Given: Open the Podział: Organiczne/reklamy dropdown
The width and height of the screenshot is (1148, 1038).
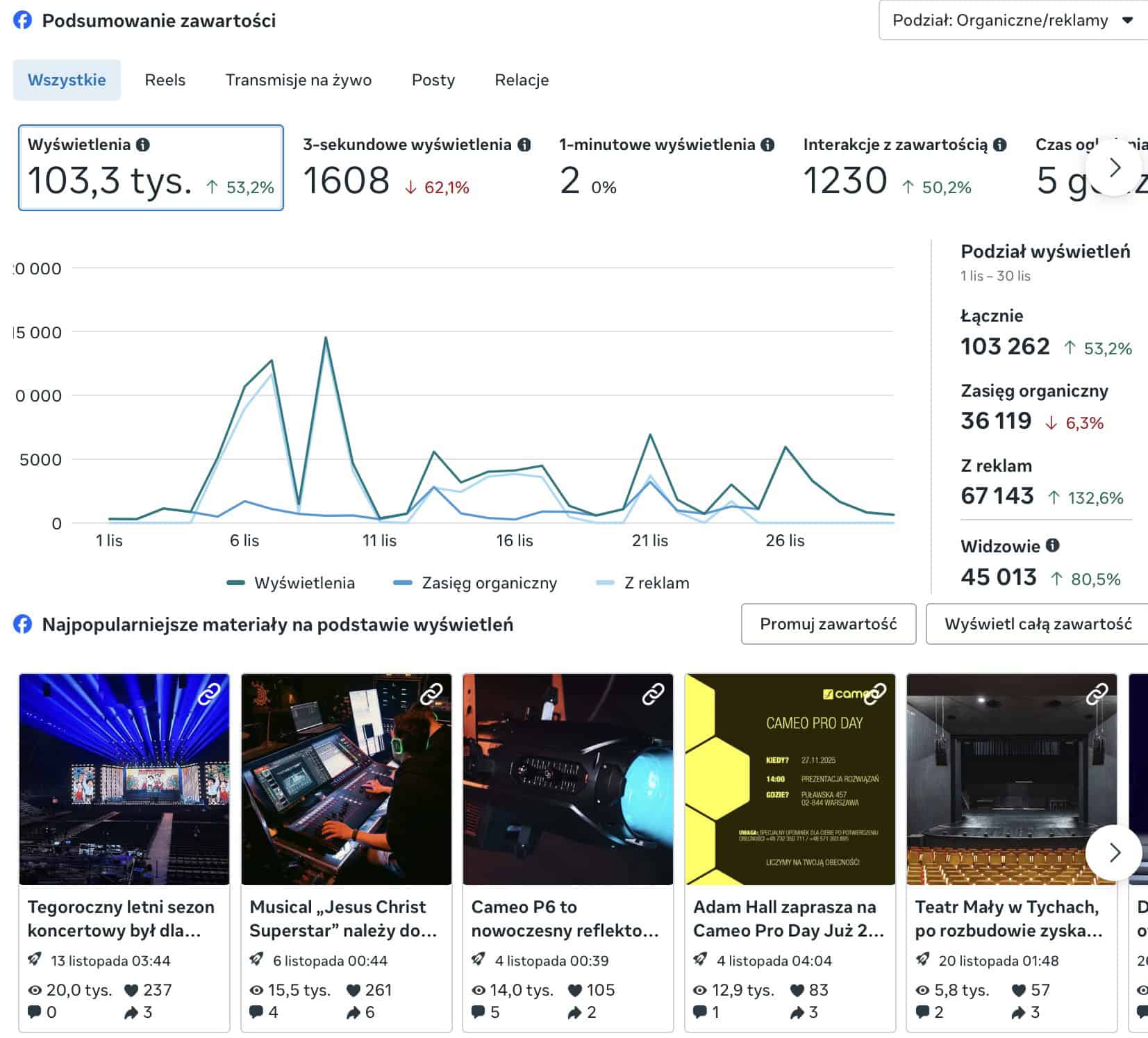Looking at the screenshot, I should pyautogui.click(x=1013, y=20).
